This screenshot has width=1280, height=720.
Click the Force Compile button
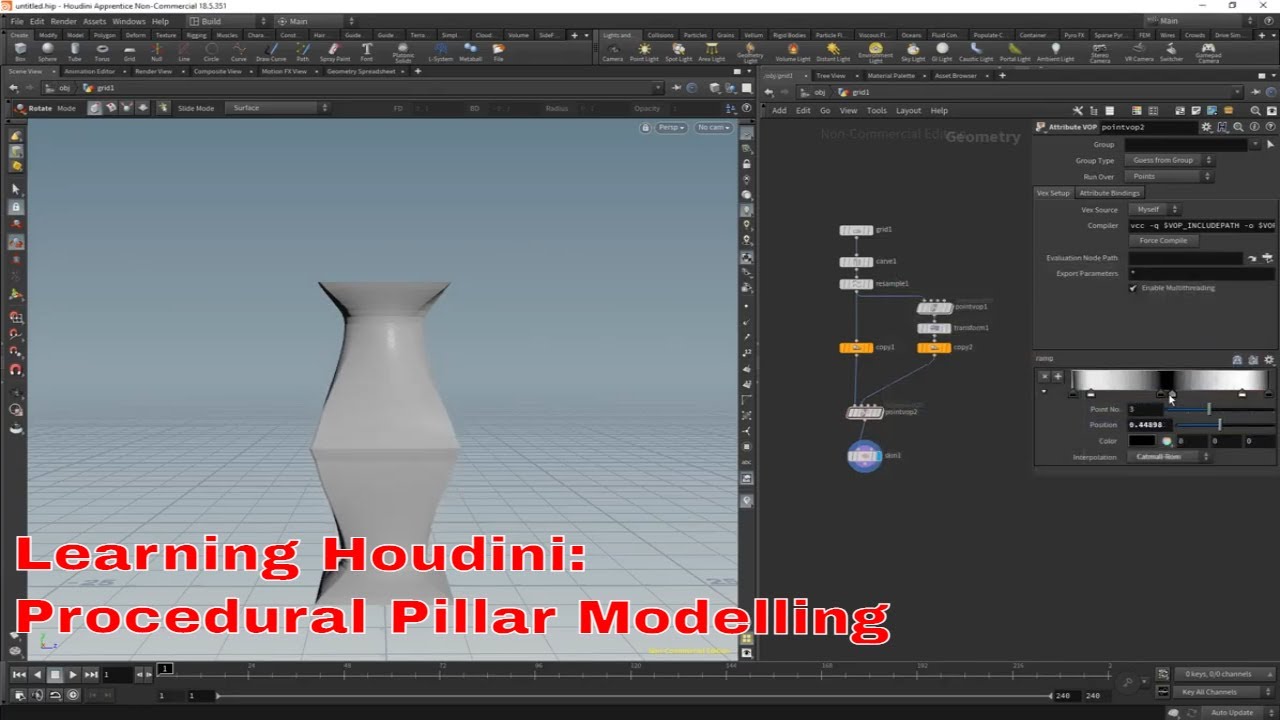[1162, 241]
